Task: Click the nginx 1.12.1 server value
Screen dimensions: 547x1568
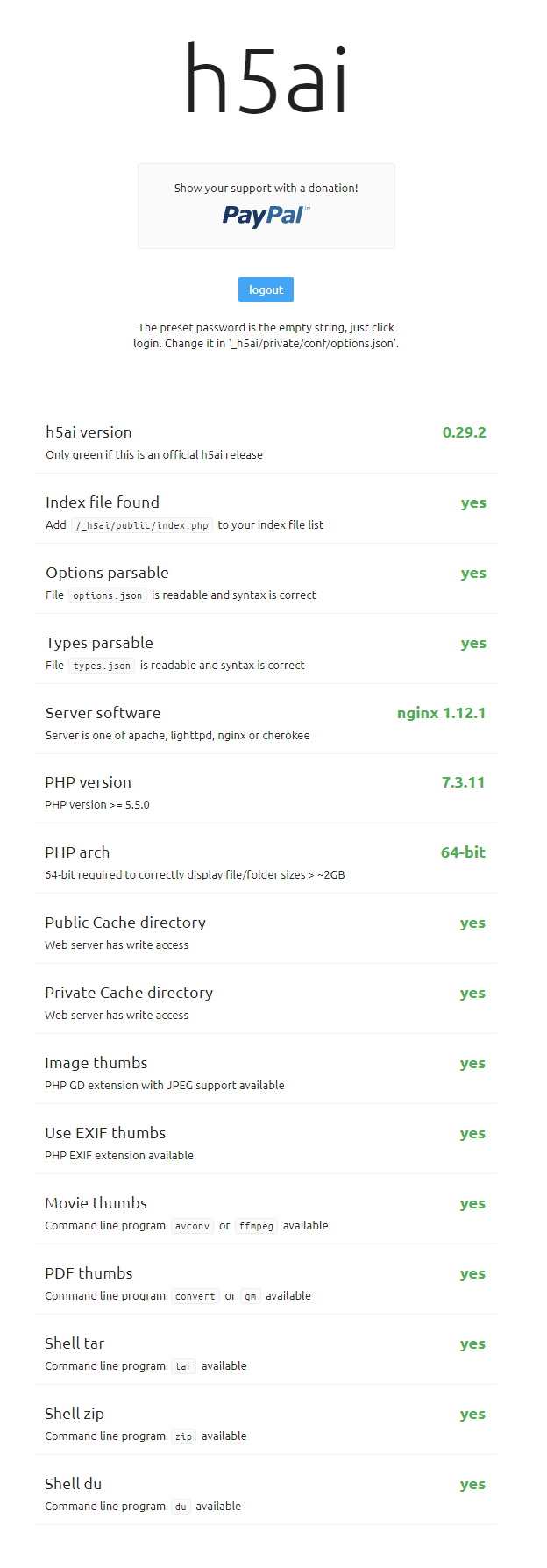Action: click(x=441, y=713)
